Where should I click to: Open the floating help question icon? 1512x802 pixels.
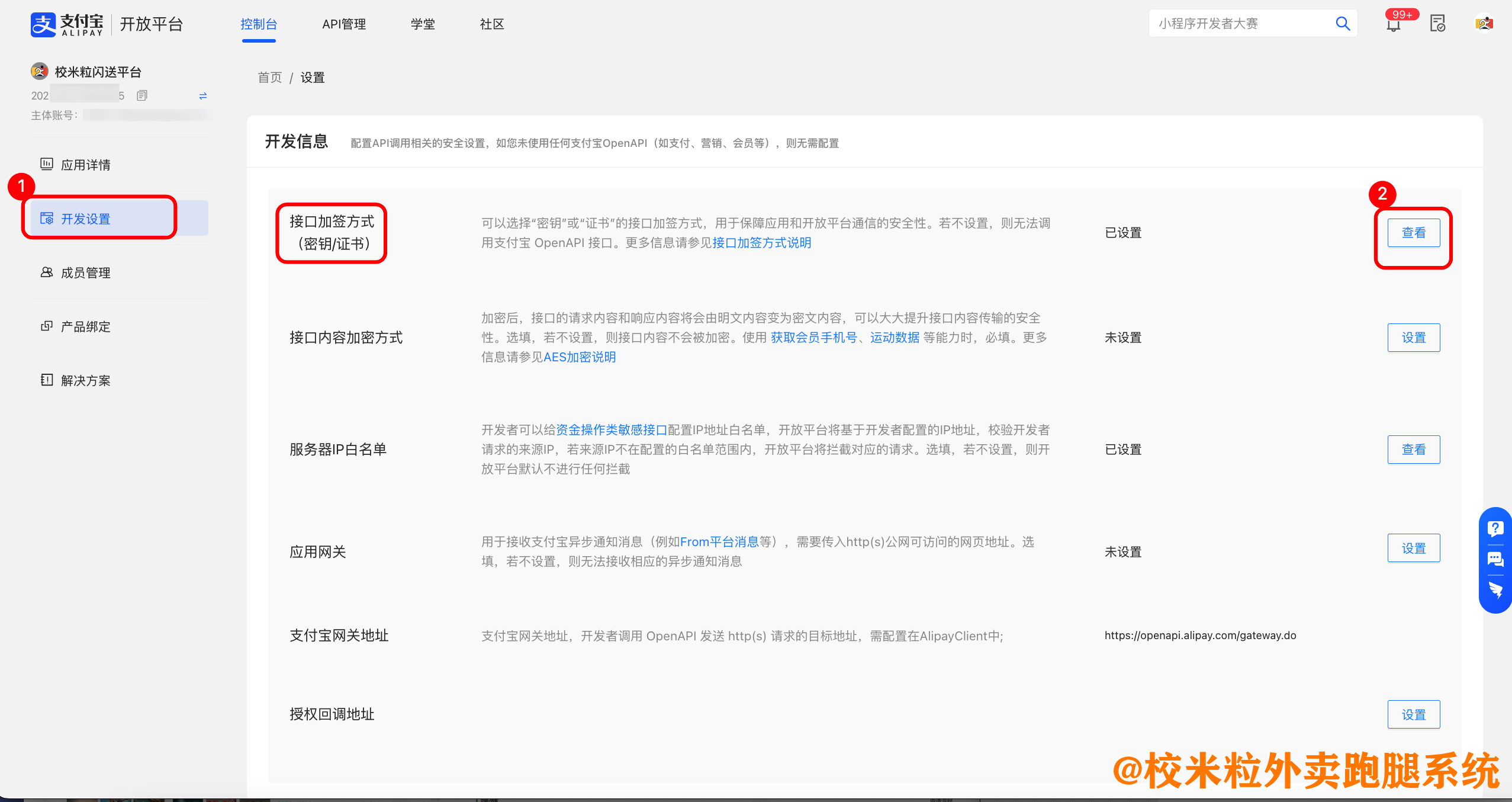[1495, 528]
